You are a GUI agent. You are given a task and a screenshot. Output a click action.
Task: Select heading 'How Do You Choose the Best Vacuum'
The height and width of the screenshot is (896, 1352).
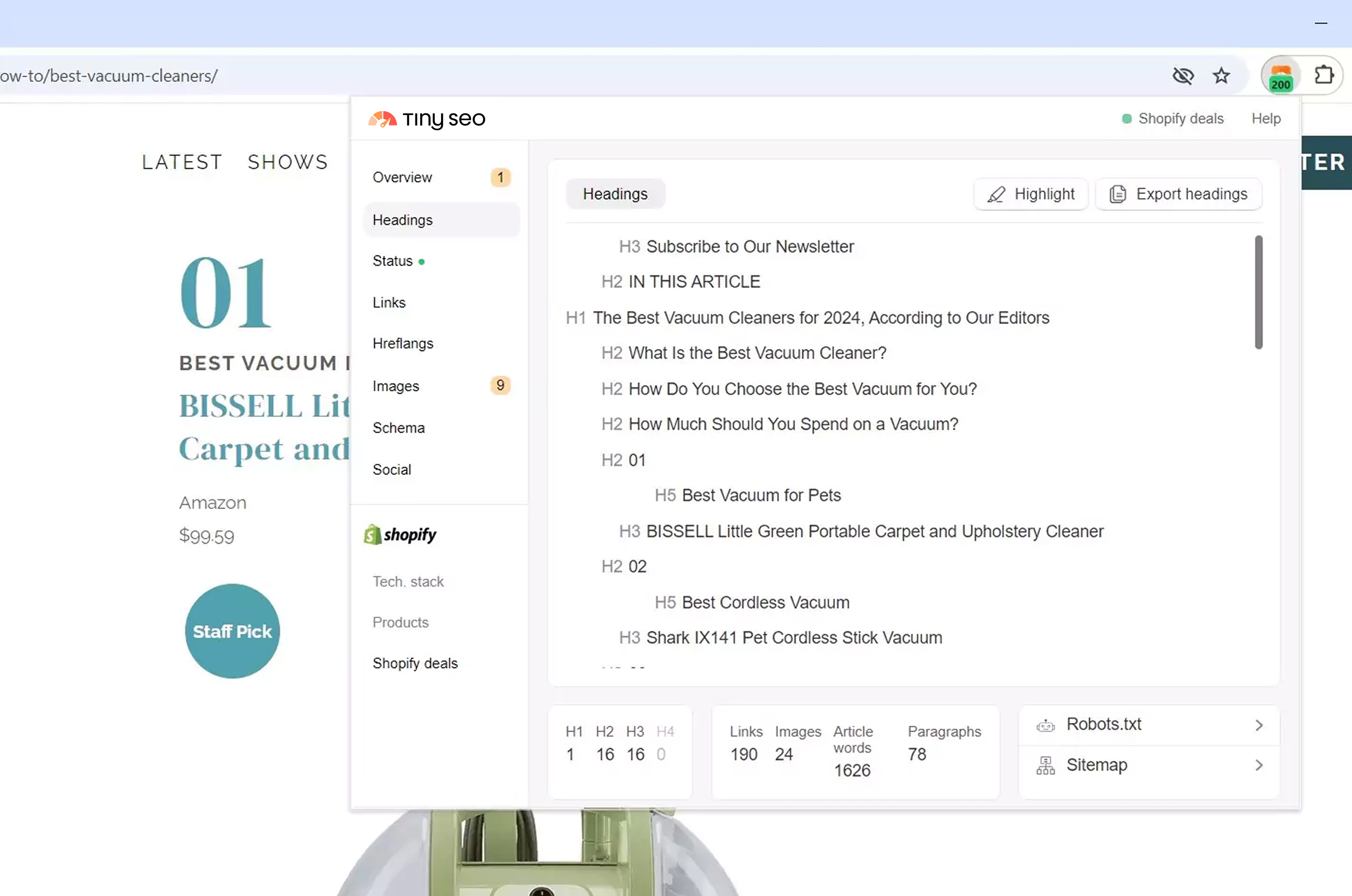point(802,389)
